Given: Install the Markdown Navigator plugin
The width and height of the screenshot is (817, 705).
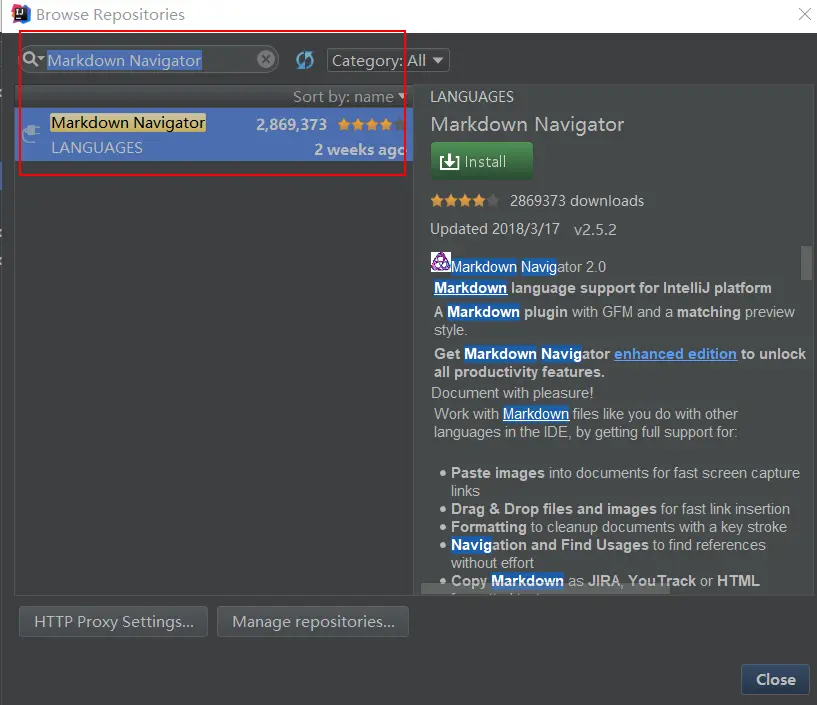Looking at the screenshot, I should click(481, 162).
